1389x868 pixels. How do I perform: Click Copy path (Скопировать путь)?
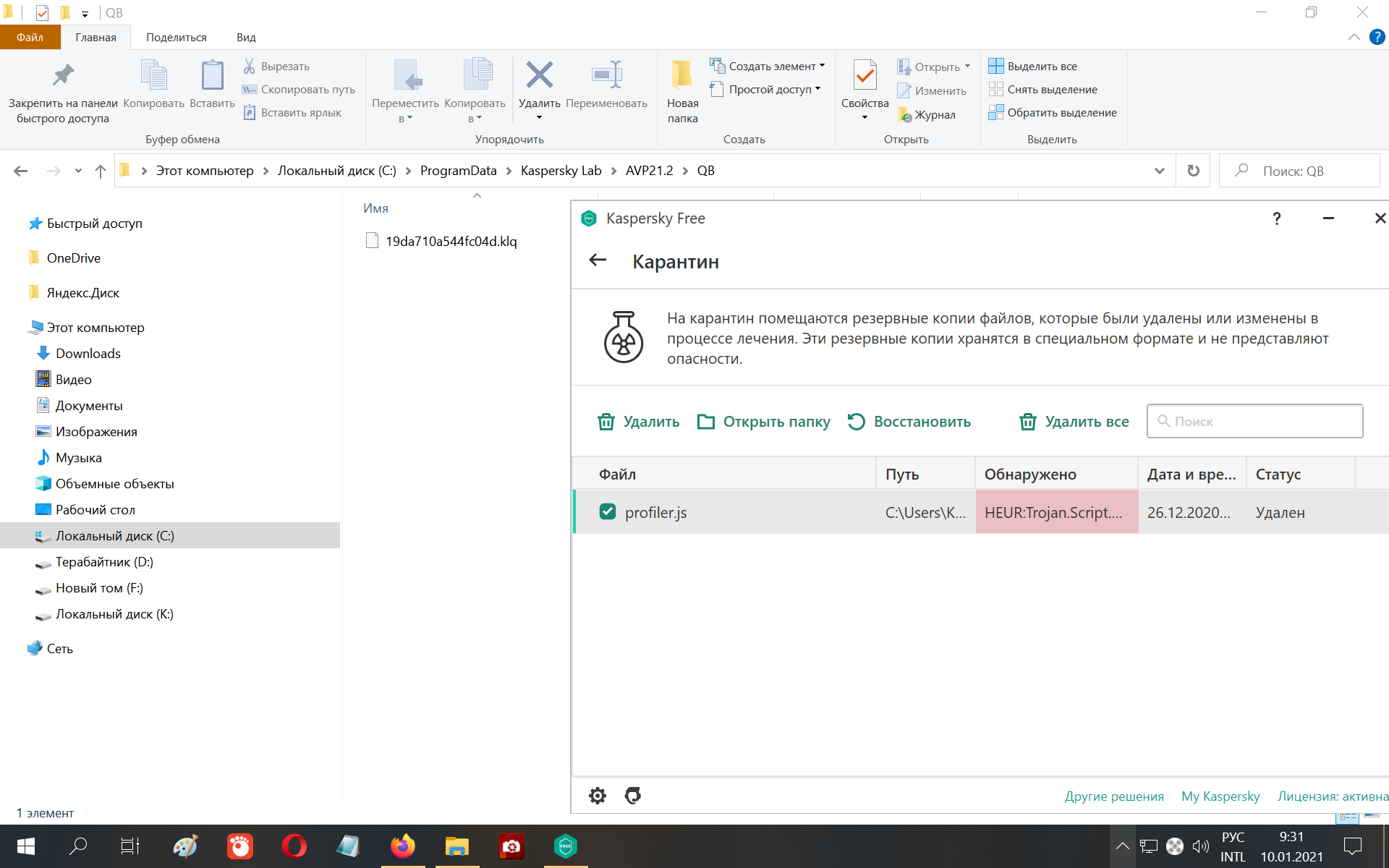[299, 89]
